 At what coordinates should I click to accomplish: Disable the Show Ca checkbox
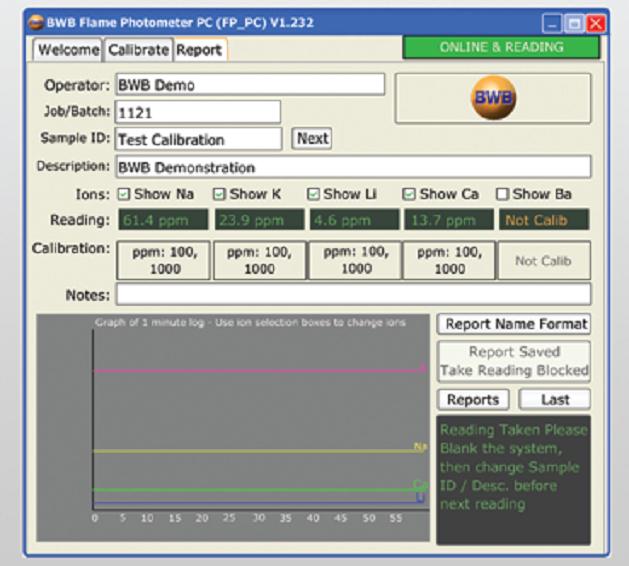(409, 195)
